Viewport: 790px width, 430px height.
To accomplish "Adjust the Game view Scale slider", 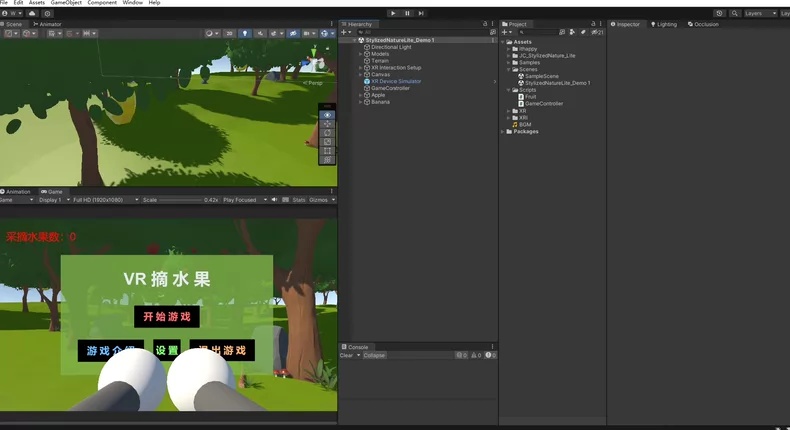I will point(180,200).
